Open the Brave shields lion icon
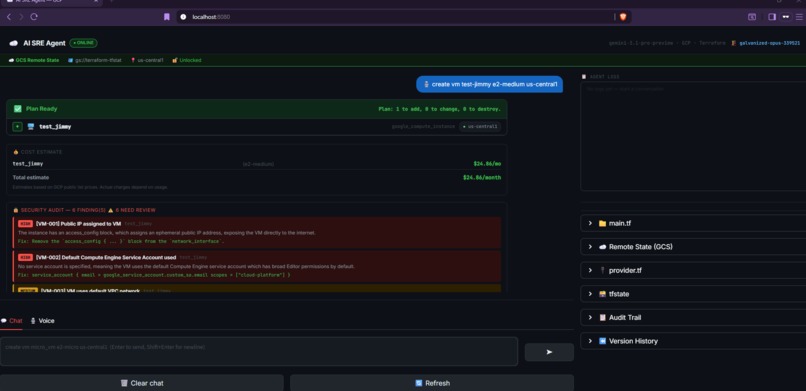 pos(623,17)
